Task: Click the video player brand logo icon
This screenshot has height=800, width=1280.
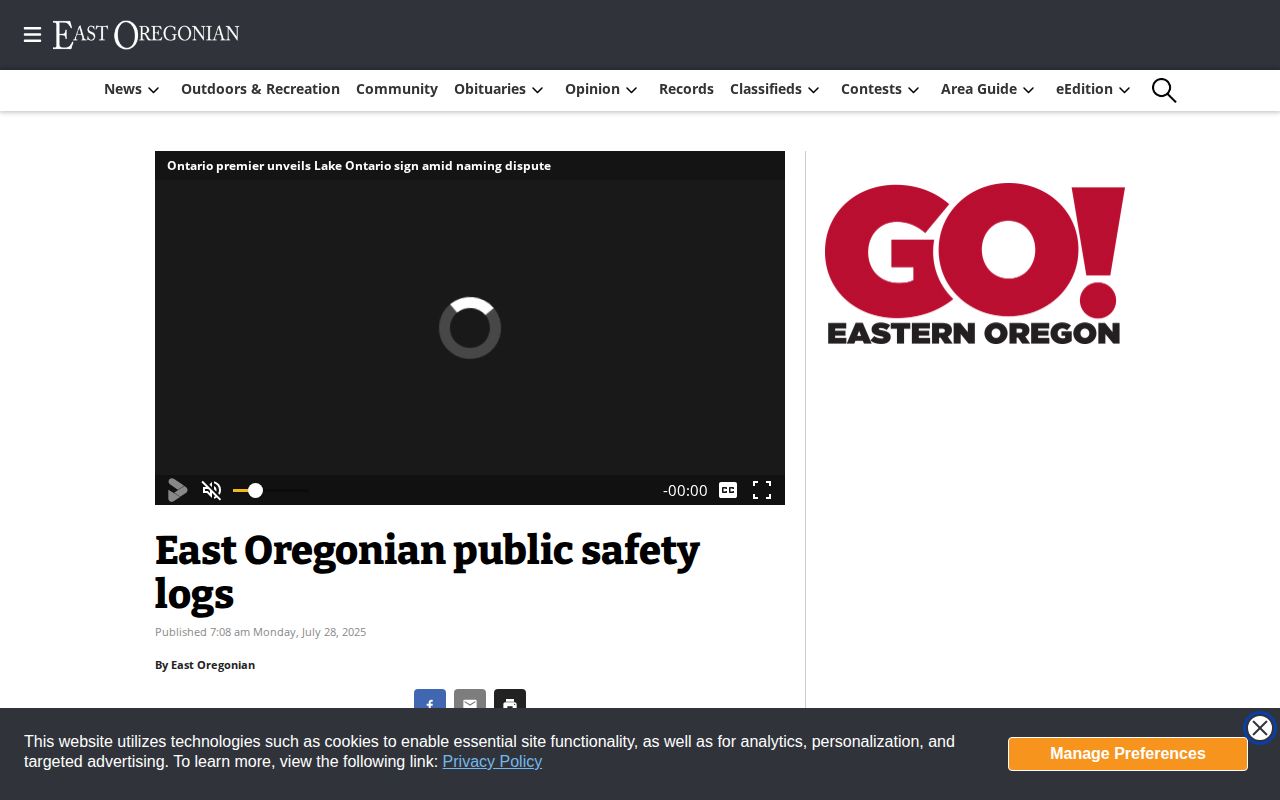Action: pos(177,490)
